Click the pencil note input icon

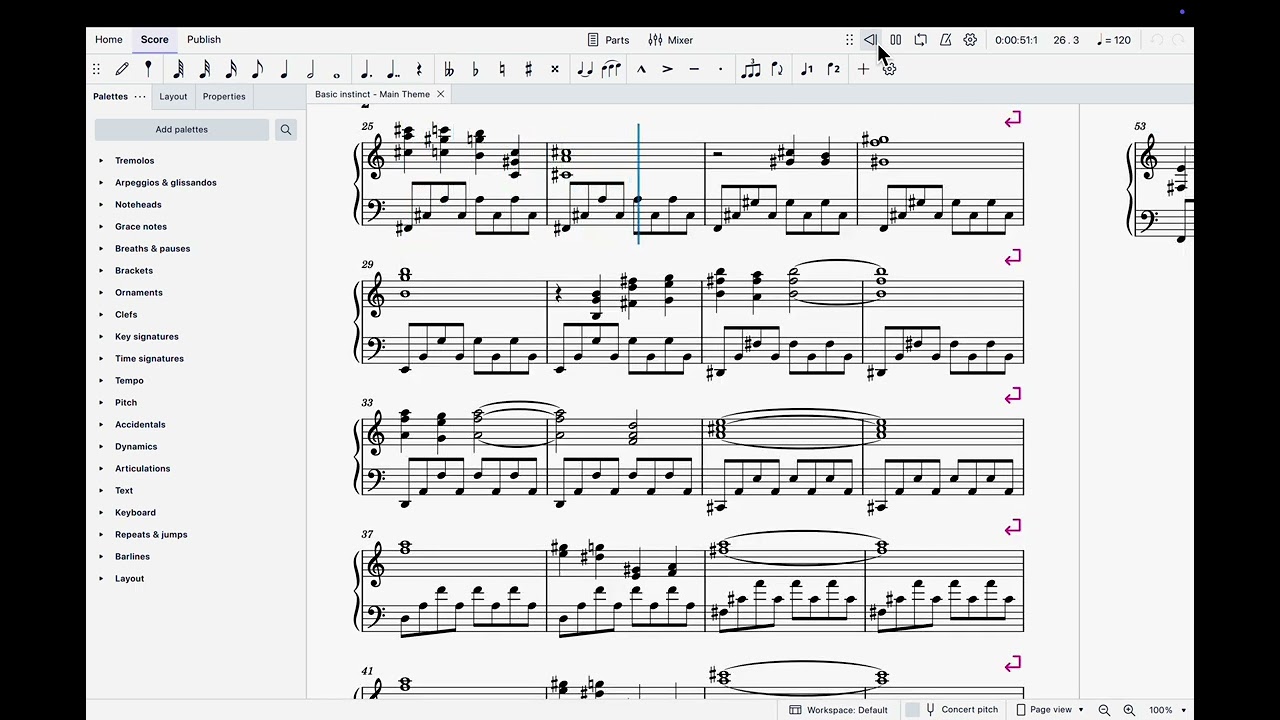coord(122,69)
